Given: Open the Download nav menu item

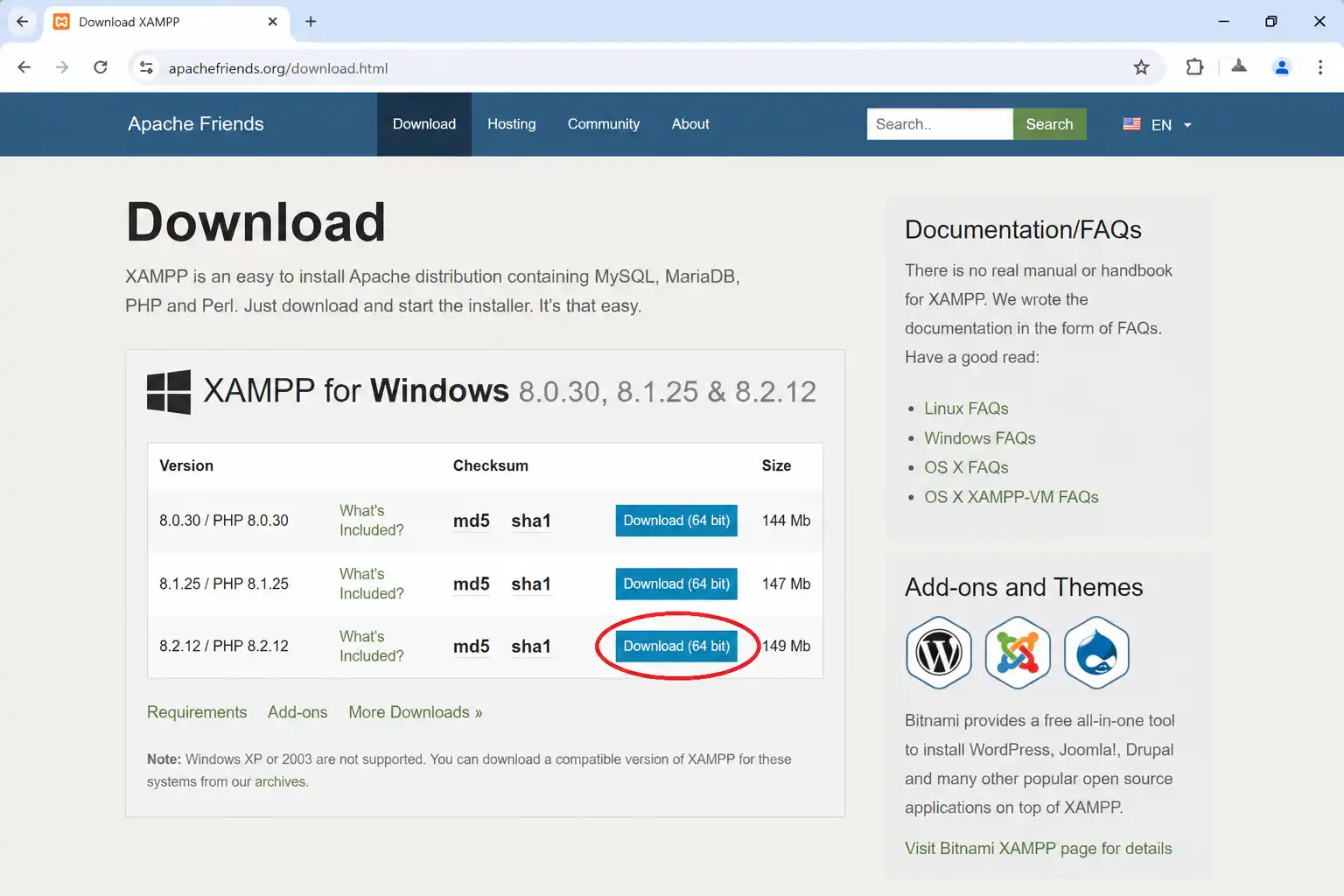Looking at the screenshot, I should pos(424,124).
